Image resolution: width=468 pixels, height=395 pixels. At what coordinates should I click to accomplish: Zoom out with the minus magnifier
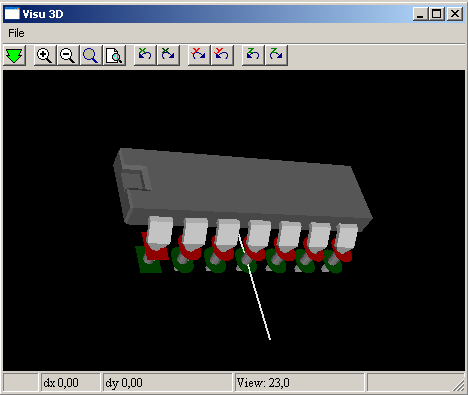(68, 55)
